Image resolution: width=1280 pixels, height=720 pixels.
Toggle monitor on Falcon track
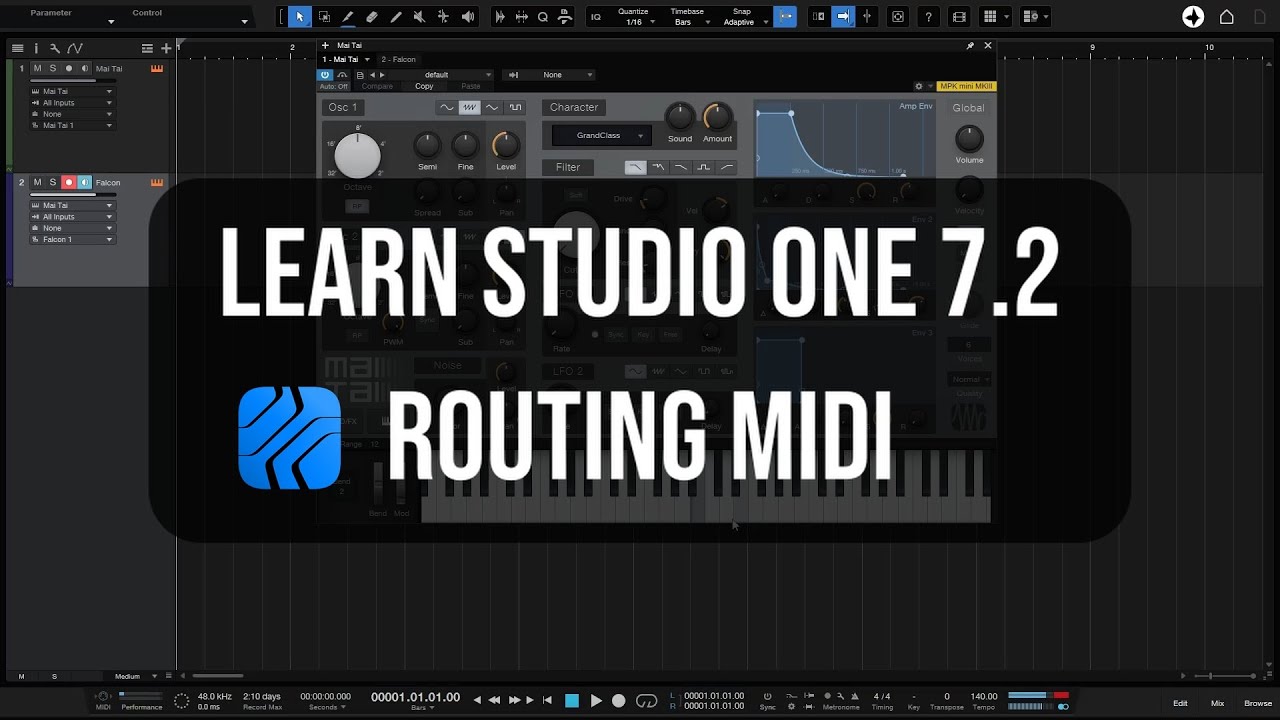tap(85, 182)
